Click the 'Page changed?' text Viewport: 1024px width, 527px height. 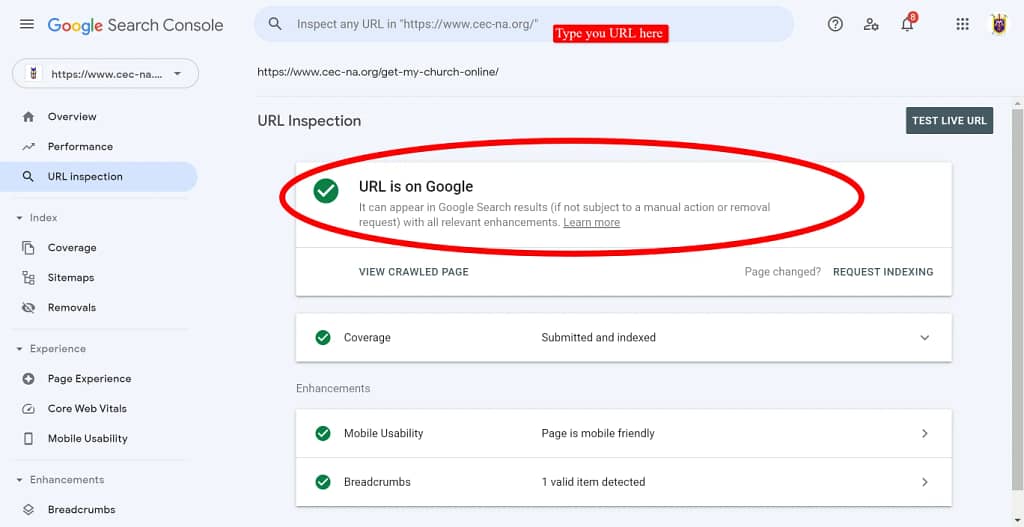click(x=782, y=272)
